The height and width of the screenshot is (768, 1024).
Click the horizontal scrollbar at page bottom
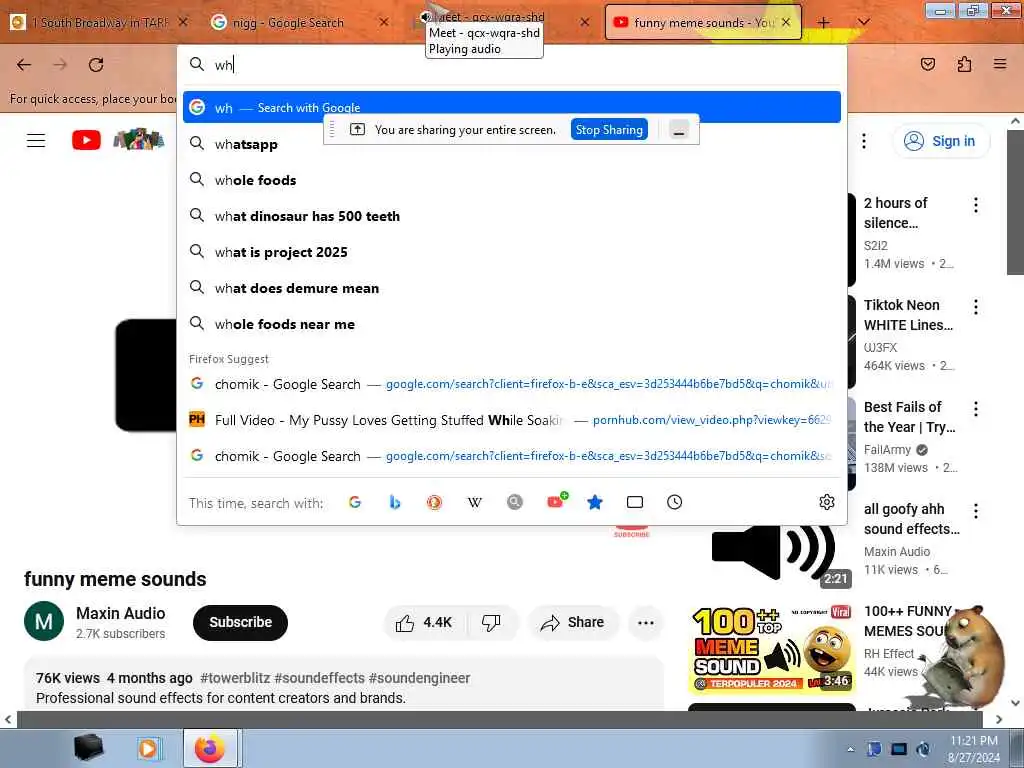point(500,720)
